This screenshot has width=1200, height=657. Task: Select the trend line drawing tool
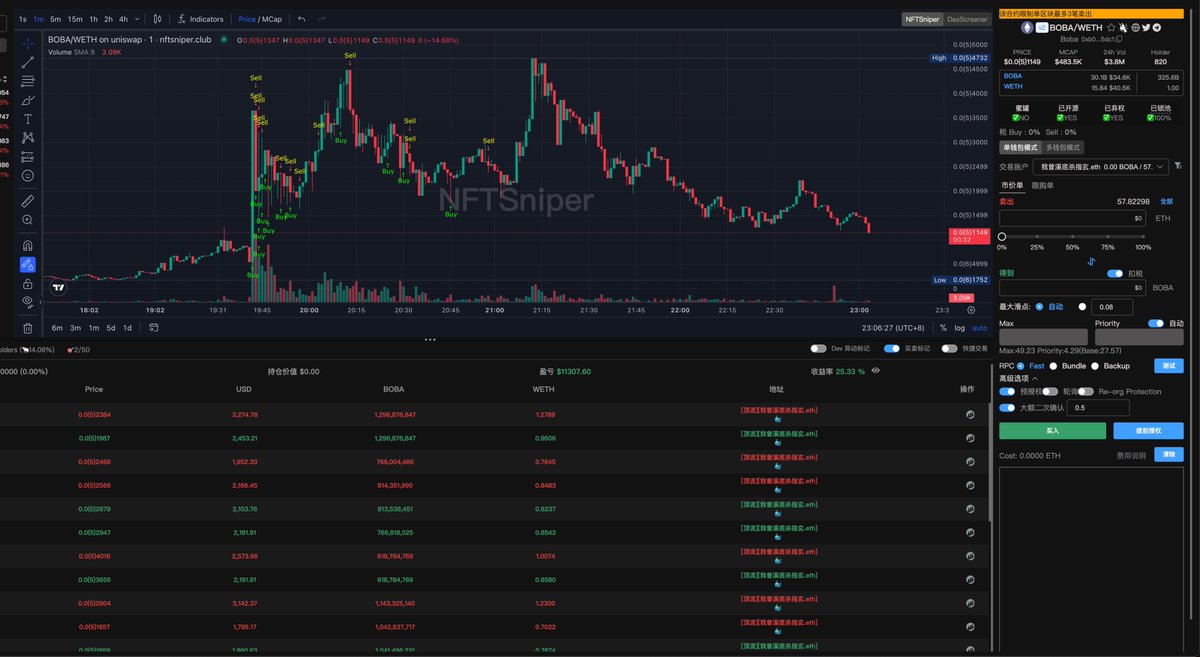(28, 62)
